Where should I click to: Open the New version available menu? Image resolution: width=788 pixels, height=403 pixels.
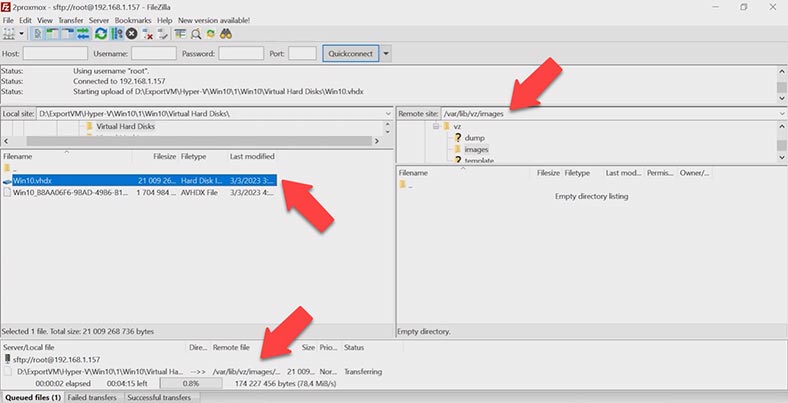[214, 21]
